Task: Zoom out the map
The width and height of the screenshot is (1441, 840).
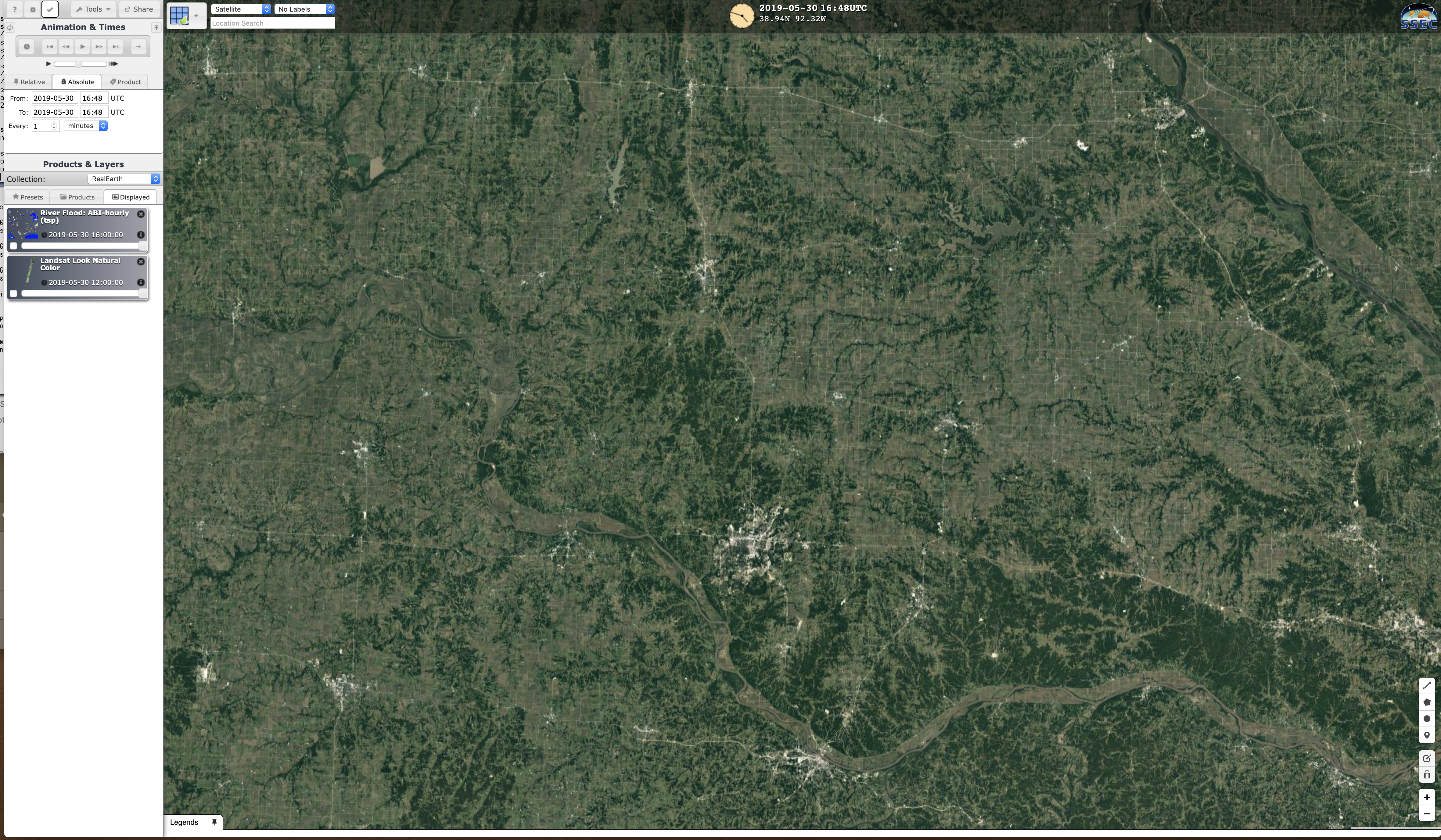Action: coord(1427,814)
